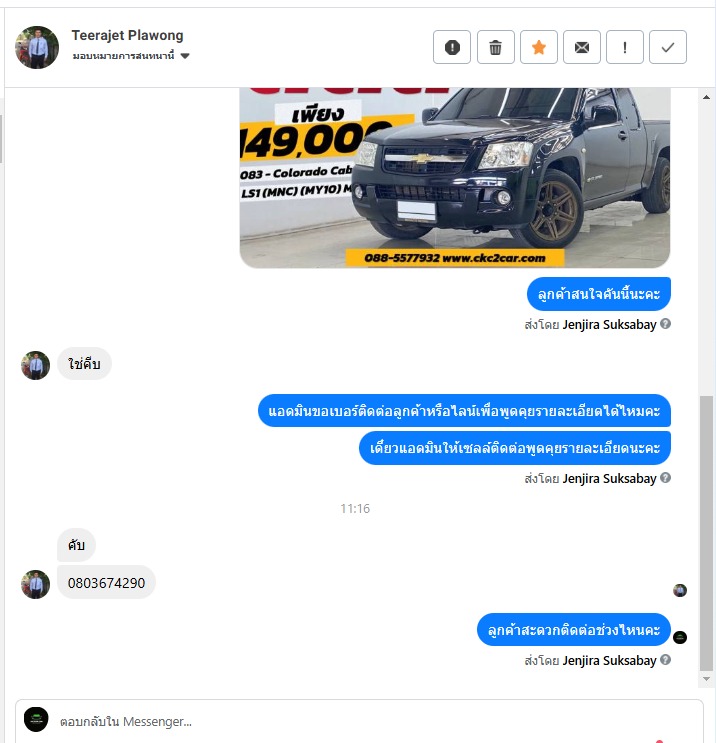Screen dimensions: 716x743
Task: Click the page avatar next to reply box
Action: pos(36,719)
